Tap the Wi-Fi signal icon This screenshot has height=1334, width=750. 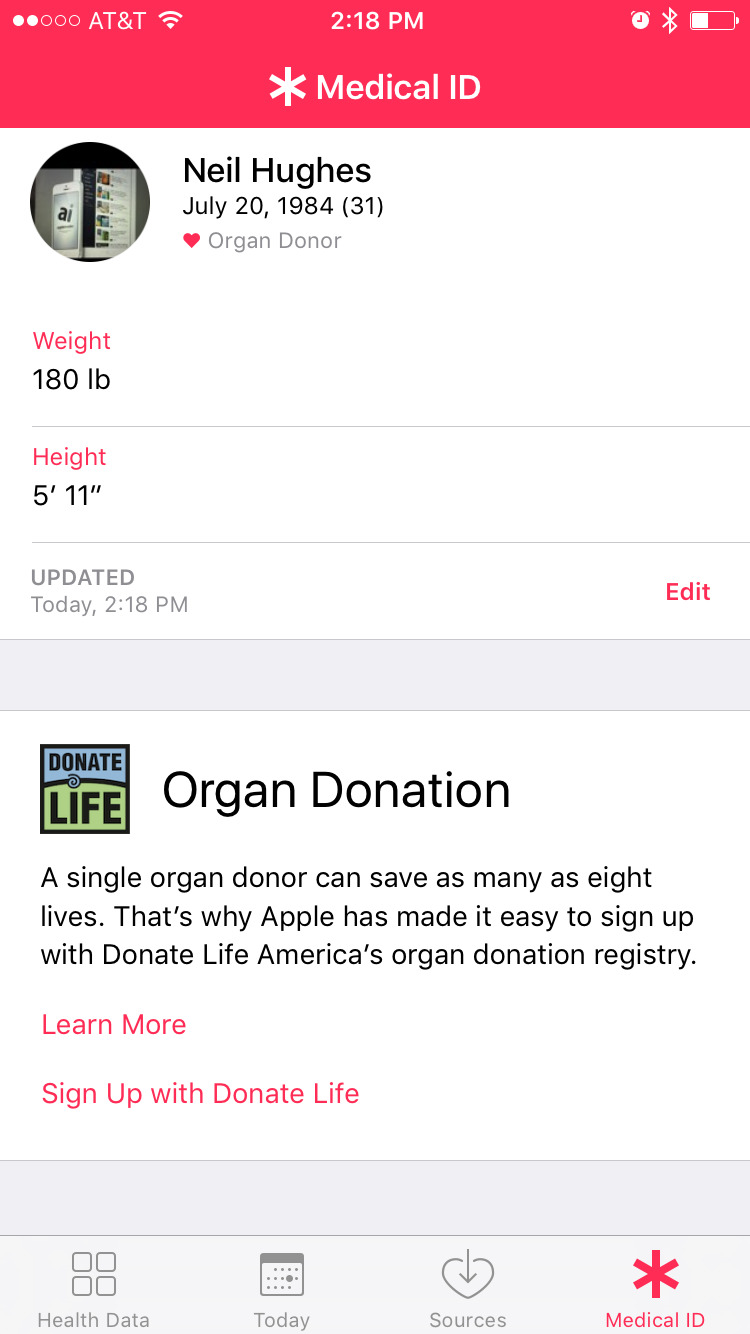[171, 21]
